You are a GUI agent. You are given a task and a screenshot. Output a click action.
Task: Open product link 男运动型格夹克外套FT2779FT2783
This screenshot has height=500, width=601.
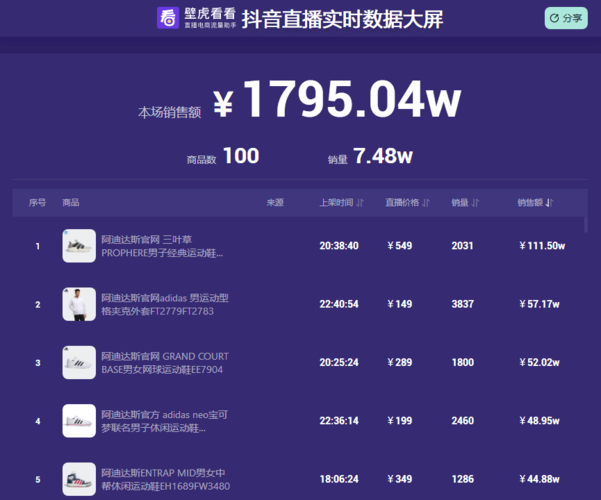165,304
